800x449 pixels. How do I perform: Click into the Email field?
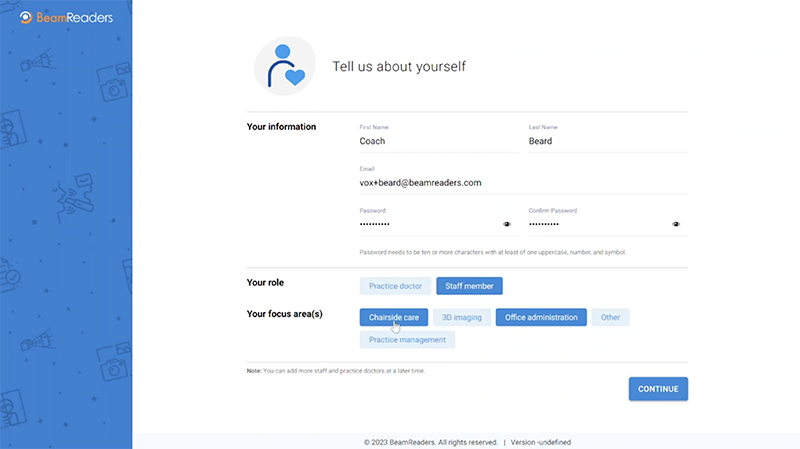pyautogui.click(x=523, y=183)
